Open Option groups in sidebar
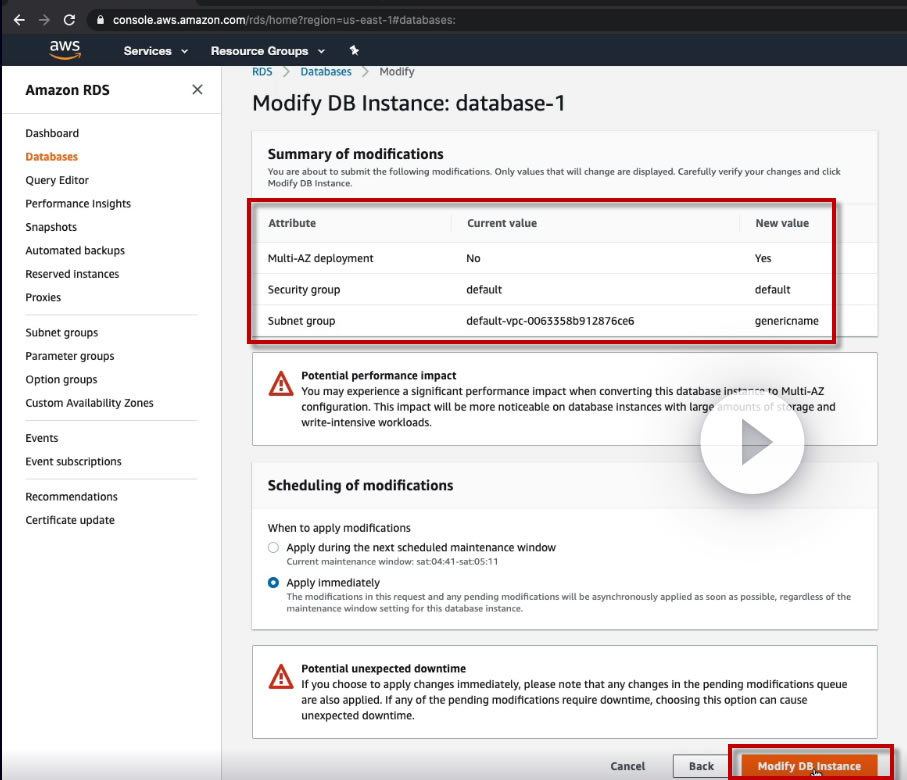 (61, 380)
